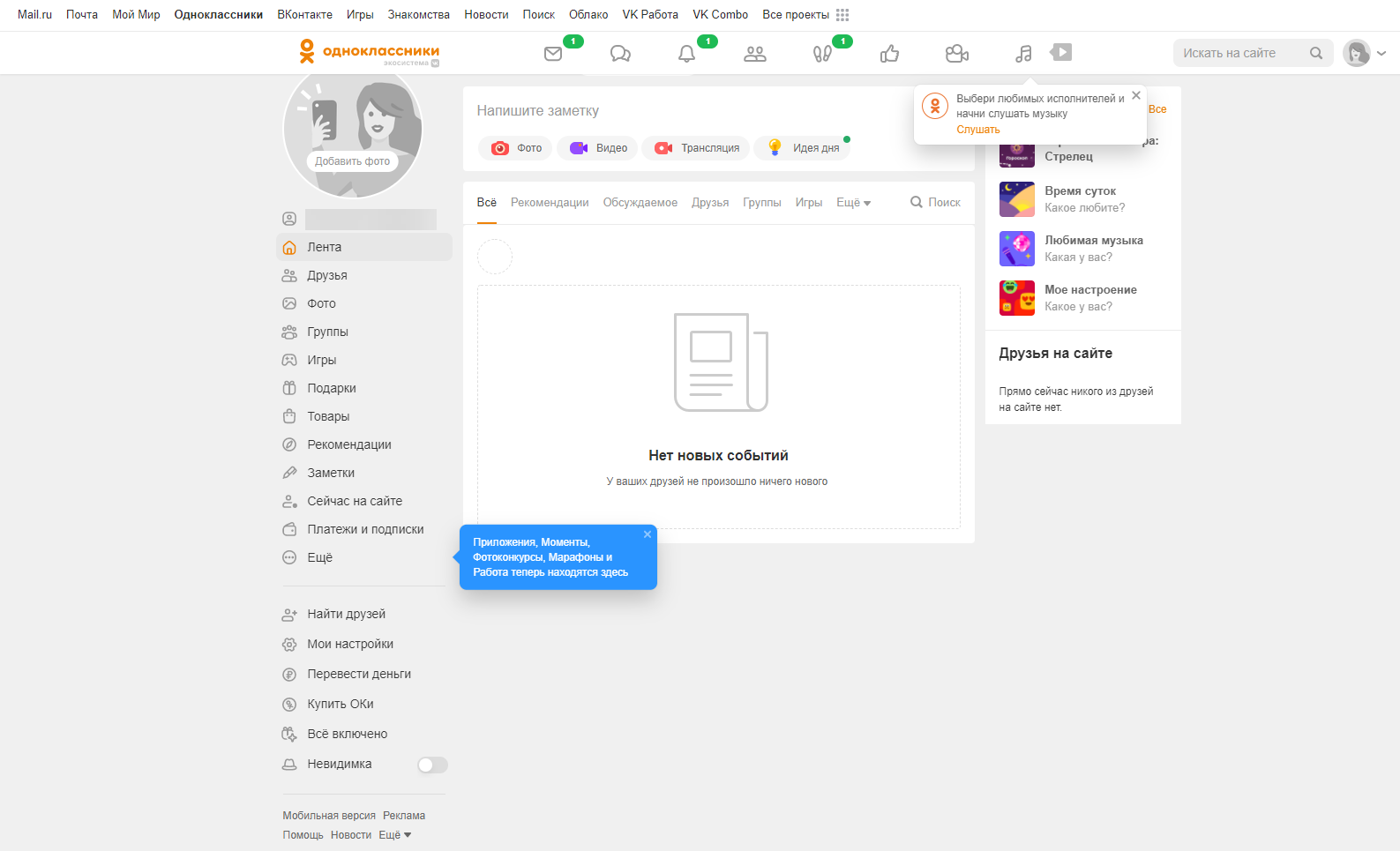Open the discussions chat bubbles icon
This screenshot has width=1400, height=851.
(620, 54)
